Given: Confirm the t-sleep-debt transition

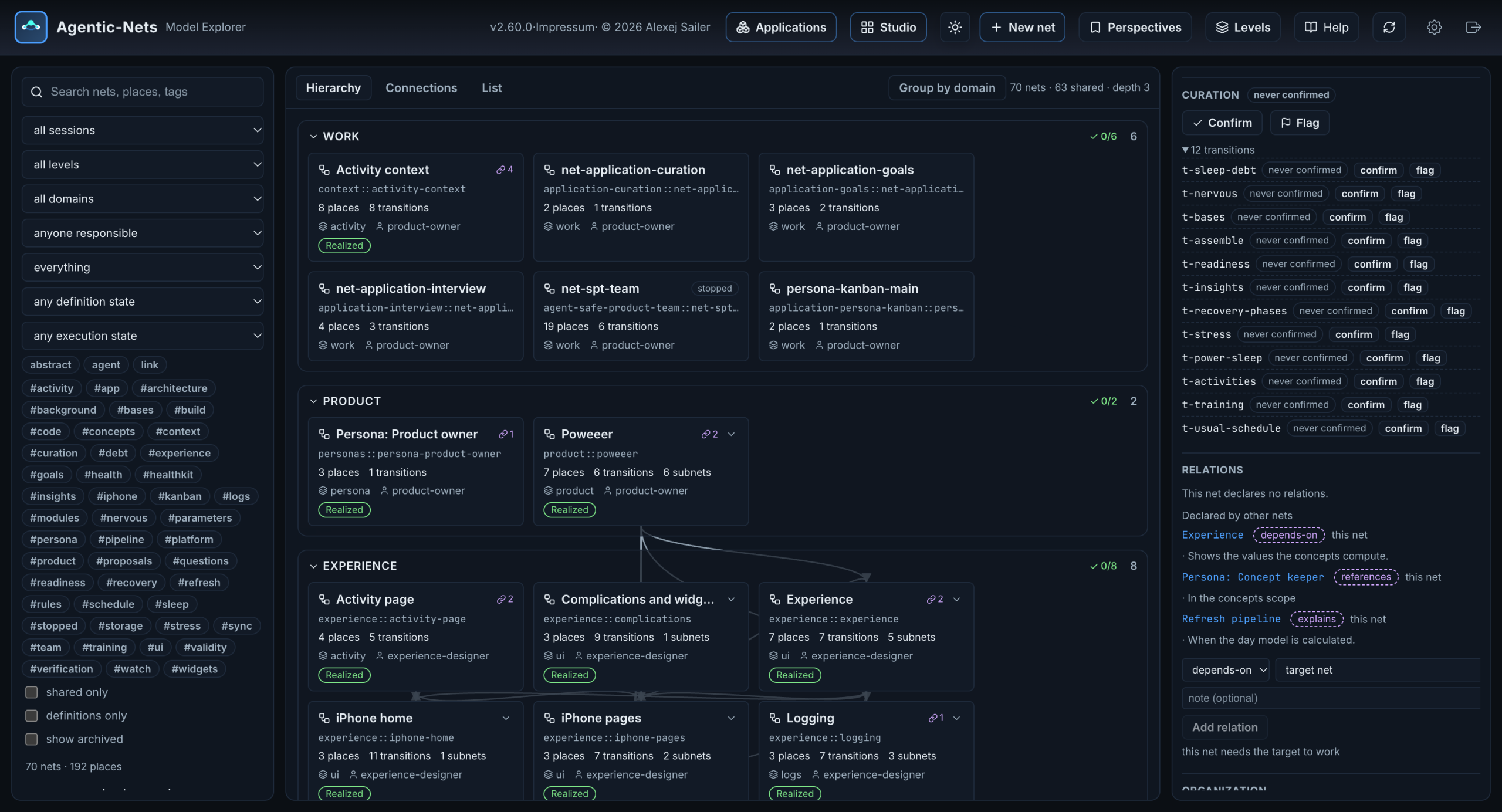Looking at the screenshot, I should [x=1378, y=170].
